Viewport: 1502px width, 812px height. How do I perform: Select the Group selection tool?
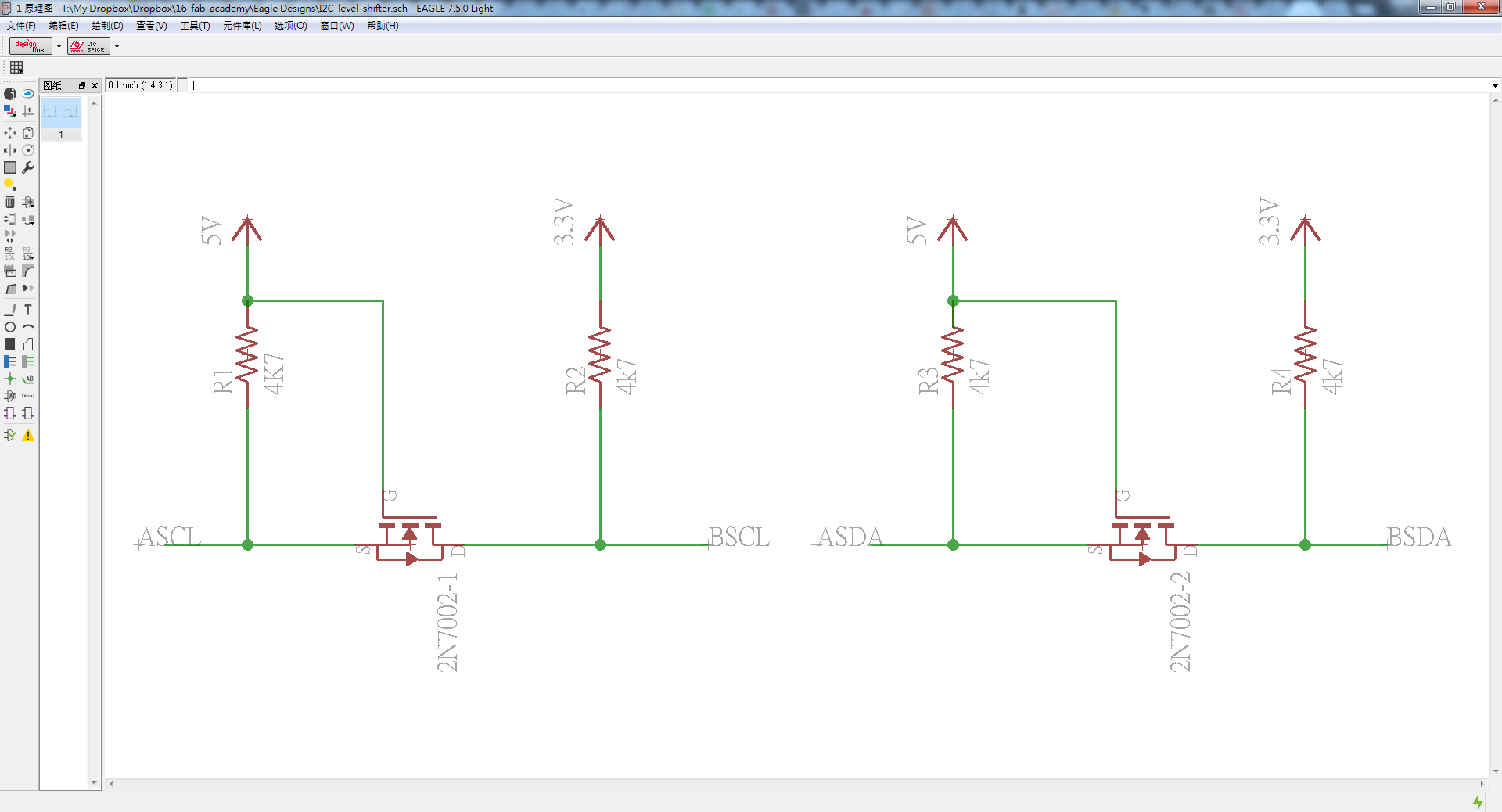(x=10, y=167)
